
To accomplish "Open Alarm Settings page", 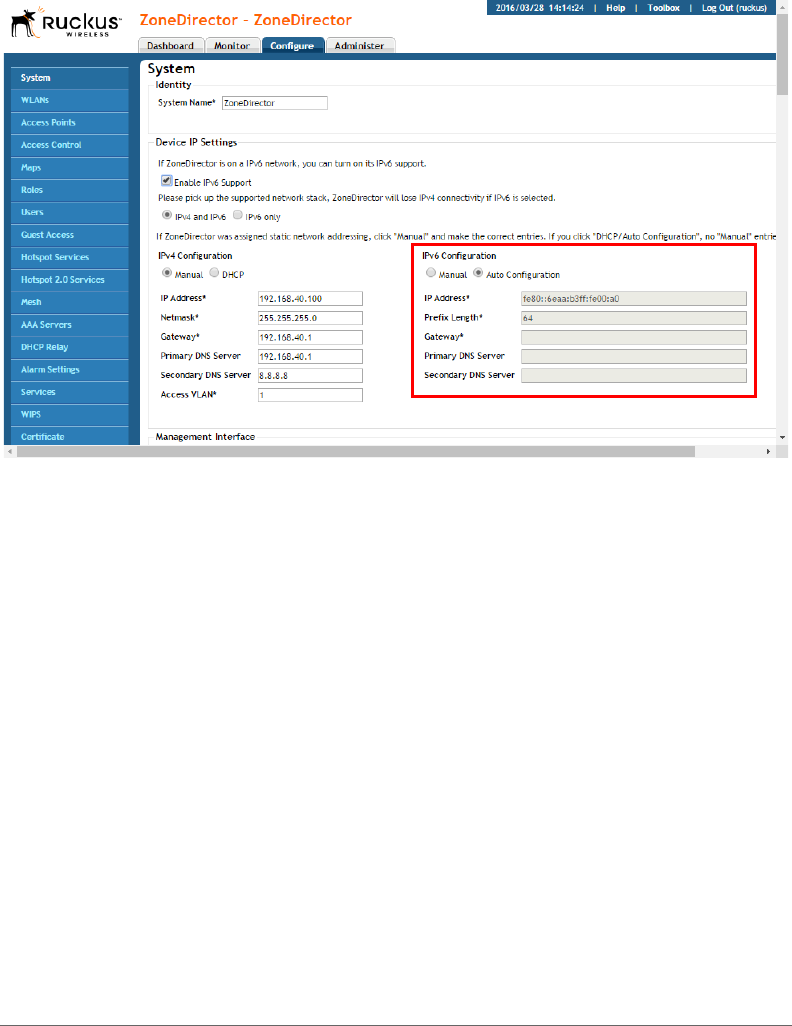I will [x=69, y=370].
